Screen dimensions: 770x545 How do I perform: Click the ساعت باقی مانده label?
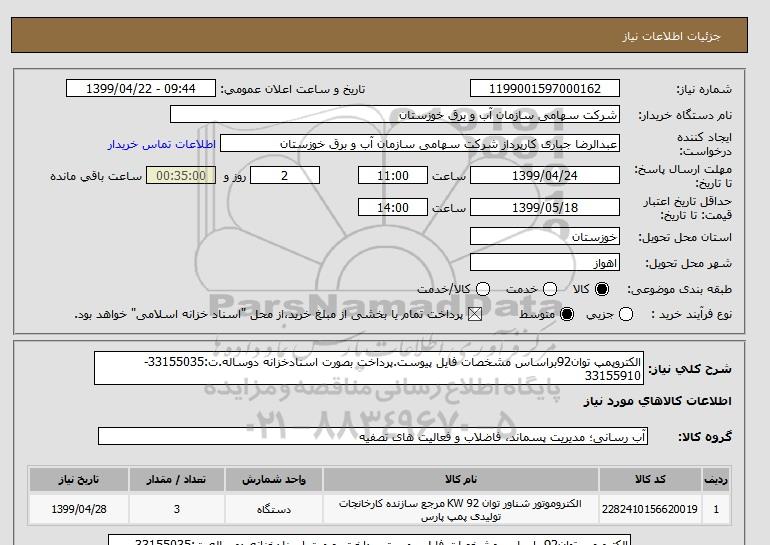(x=96, y=176)
